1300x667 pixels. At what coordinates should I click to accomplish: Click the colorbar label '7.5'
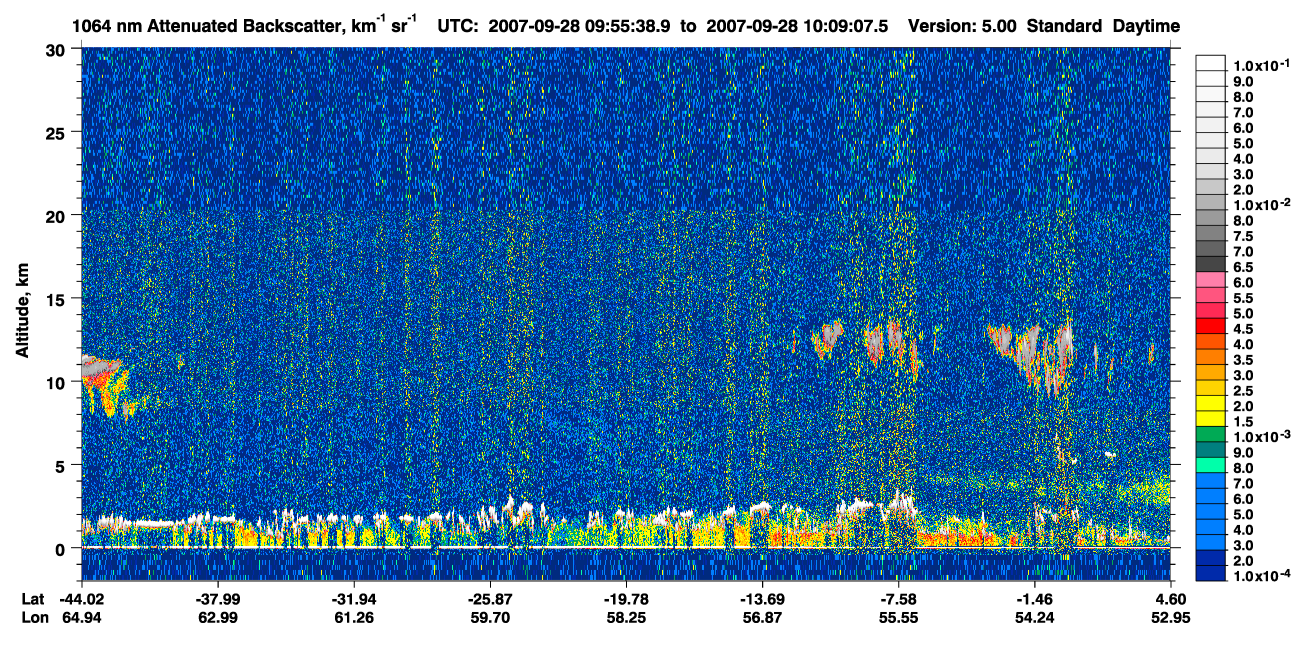point(1244,235)
